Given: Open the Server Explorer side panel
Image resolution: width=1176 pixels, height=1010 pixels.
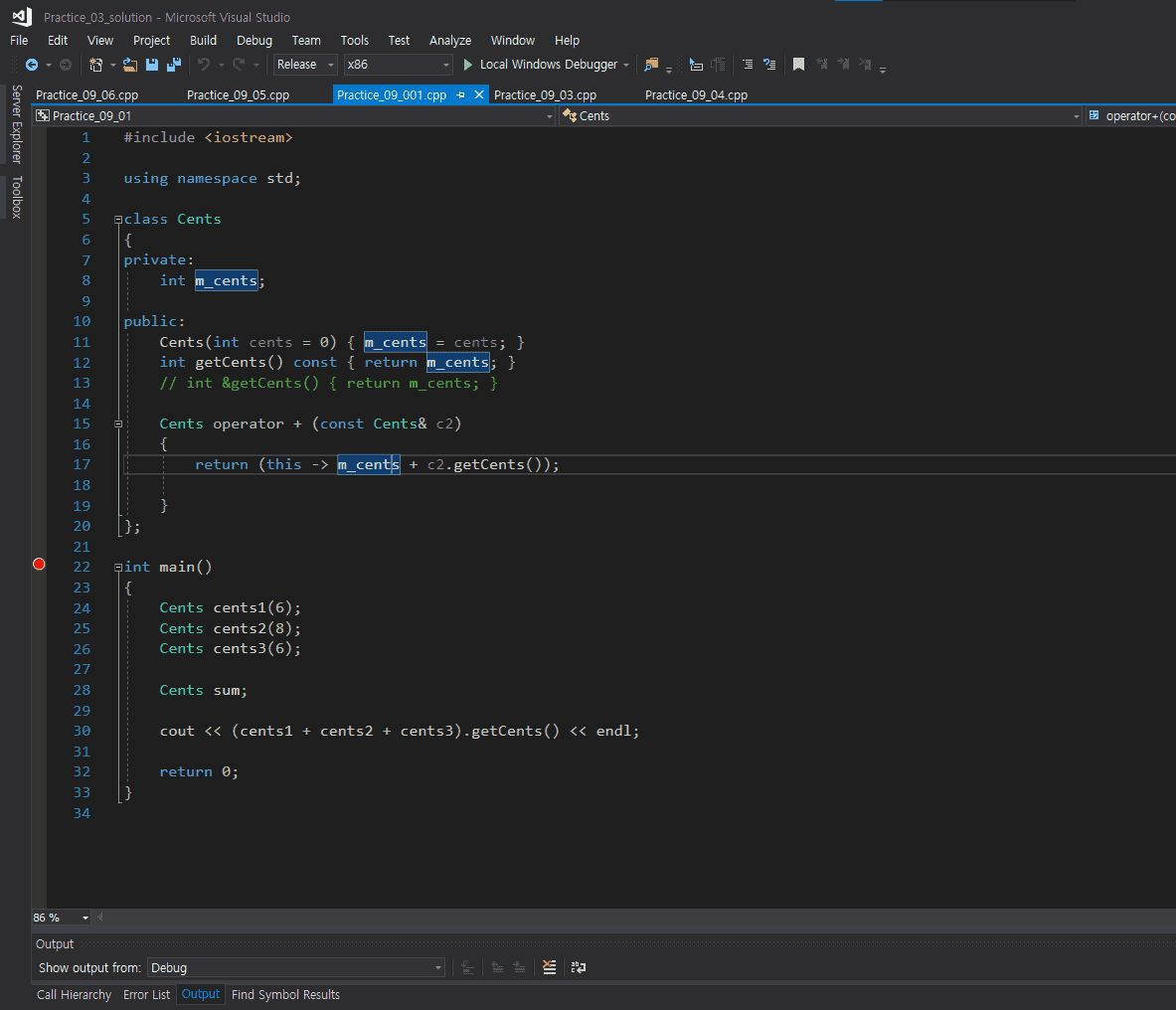Looking at the screenshot, I should pos(16,124).
